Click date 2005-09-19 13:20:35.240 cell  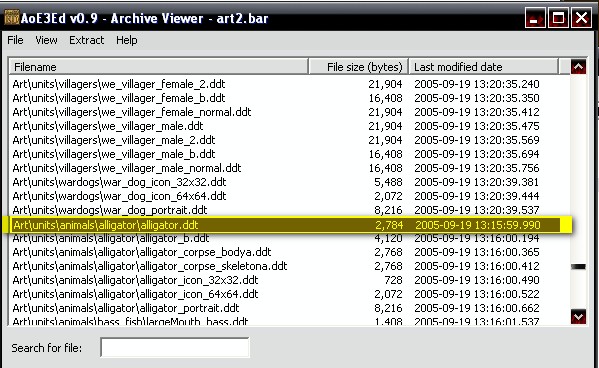(x=477, y=84)
